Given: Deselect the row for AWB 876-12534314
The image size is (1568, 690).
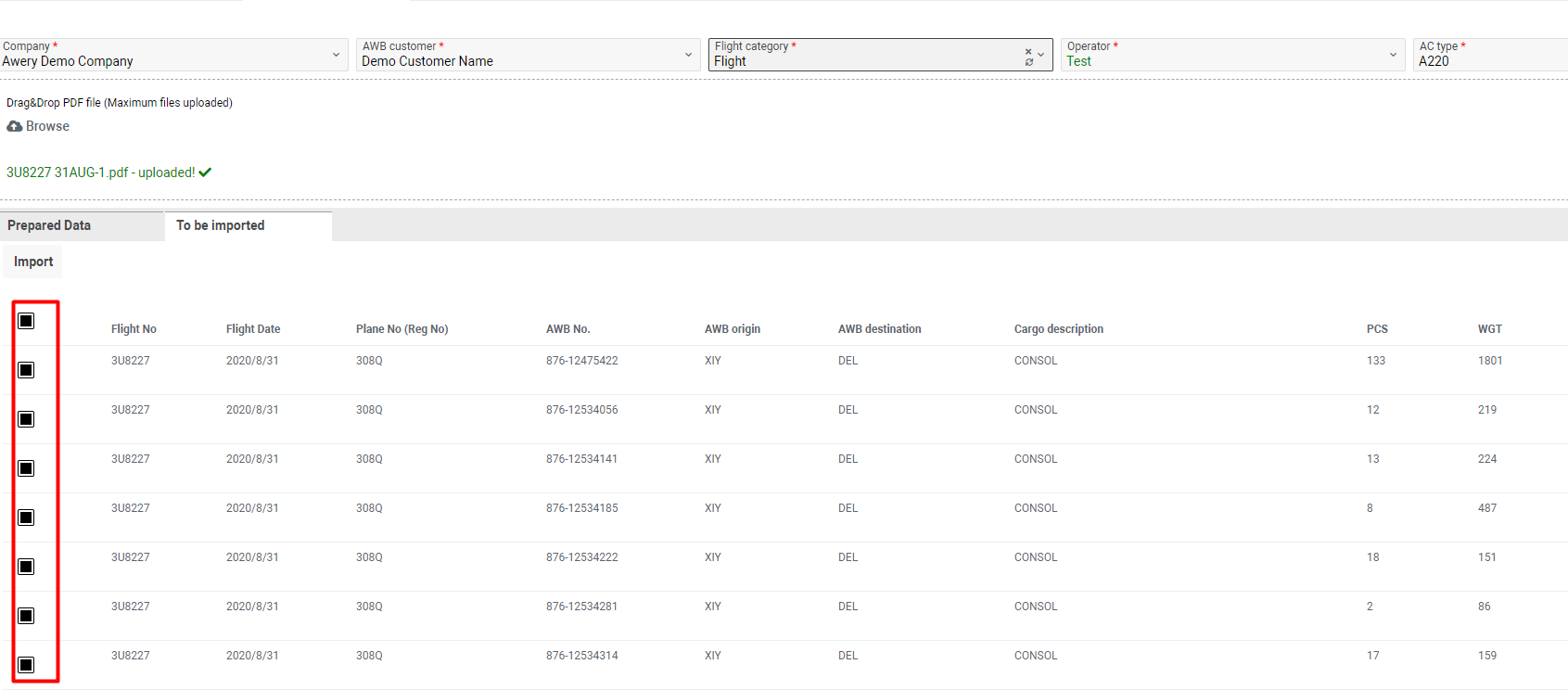Looking at the screenshot, I should click(27, 665).
